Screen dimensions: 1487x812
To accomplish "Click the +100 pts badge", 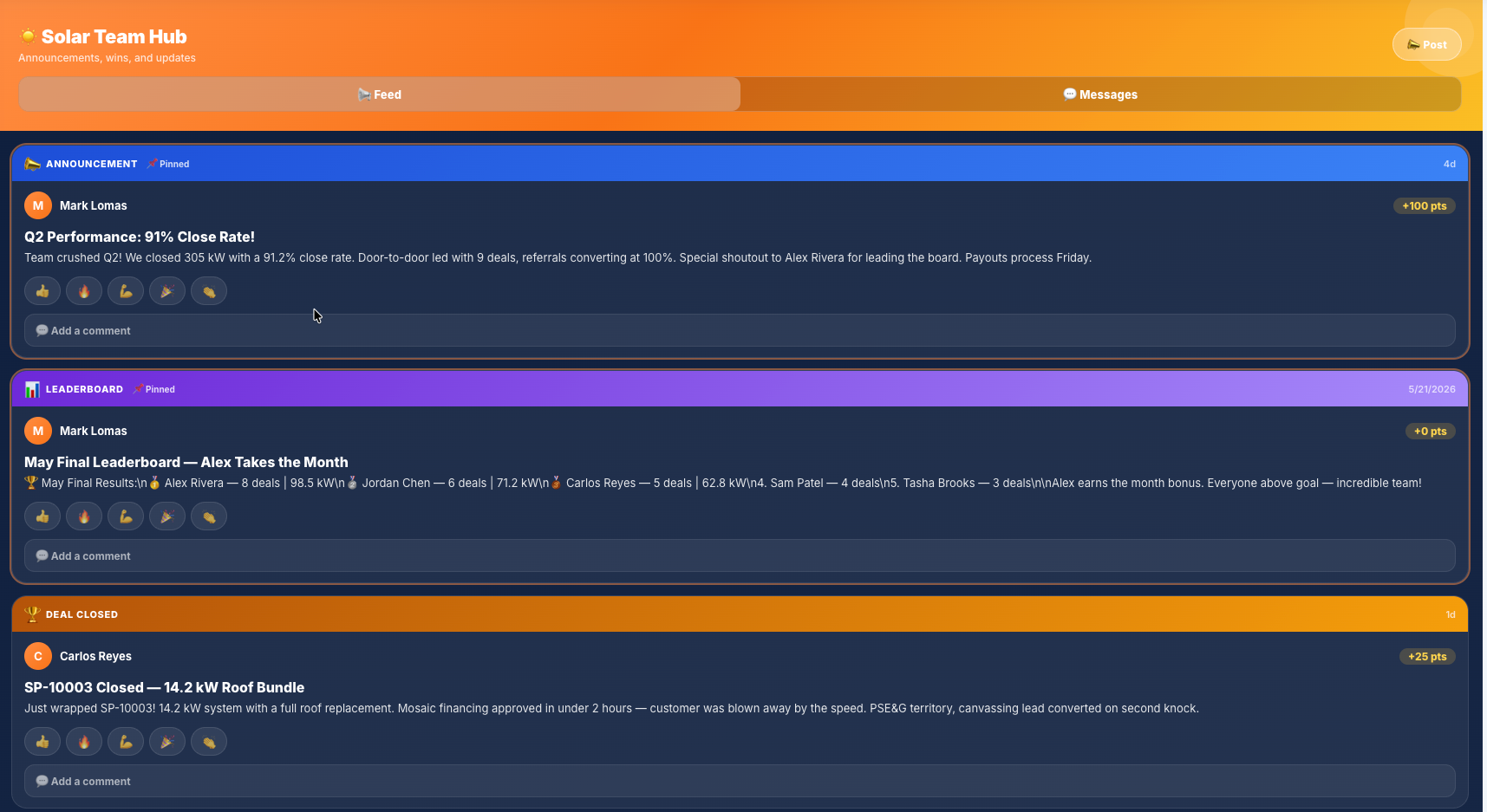I will (x=1424, y=206).
